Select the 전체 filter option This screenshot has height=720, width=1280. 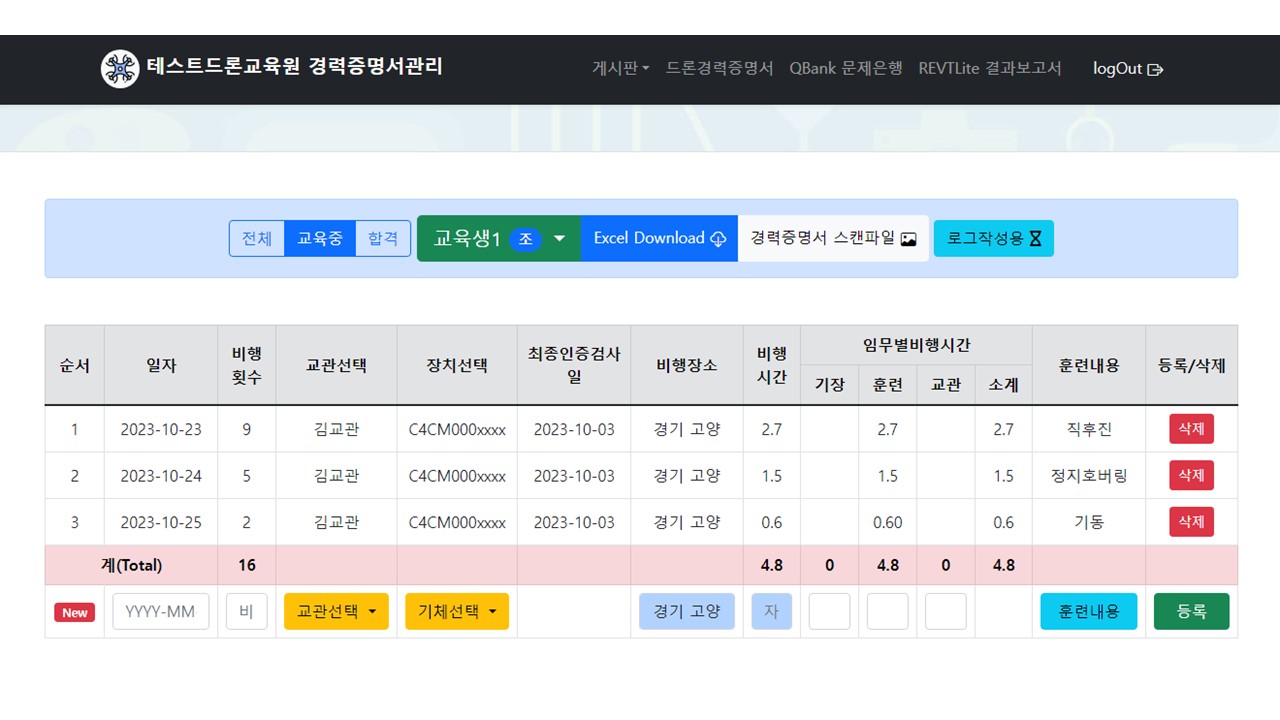click(x=257, y=239)
